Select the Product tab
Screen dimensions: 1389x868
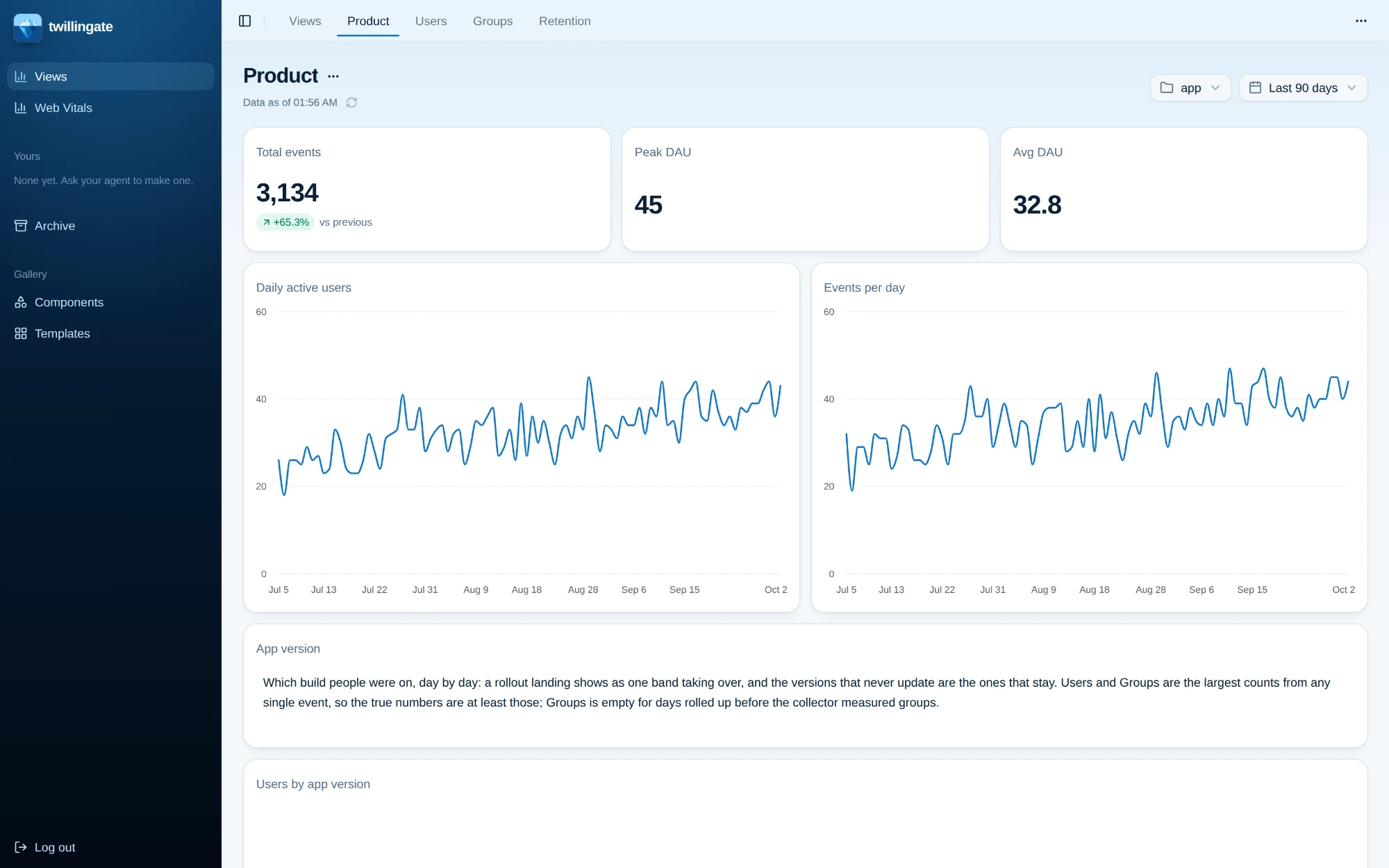point(368,21)
